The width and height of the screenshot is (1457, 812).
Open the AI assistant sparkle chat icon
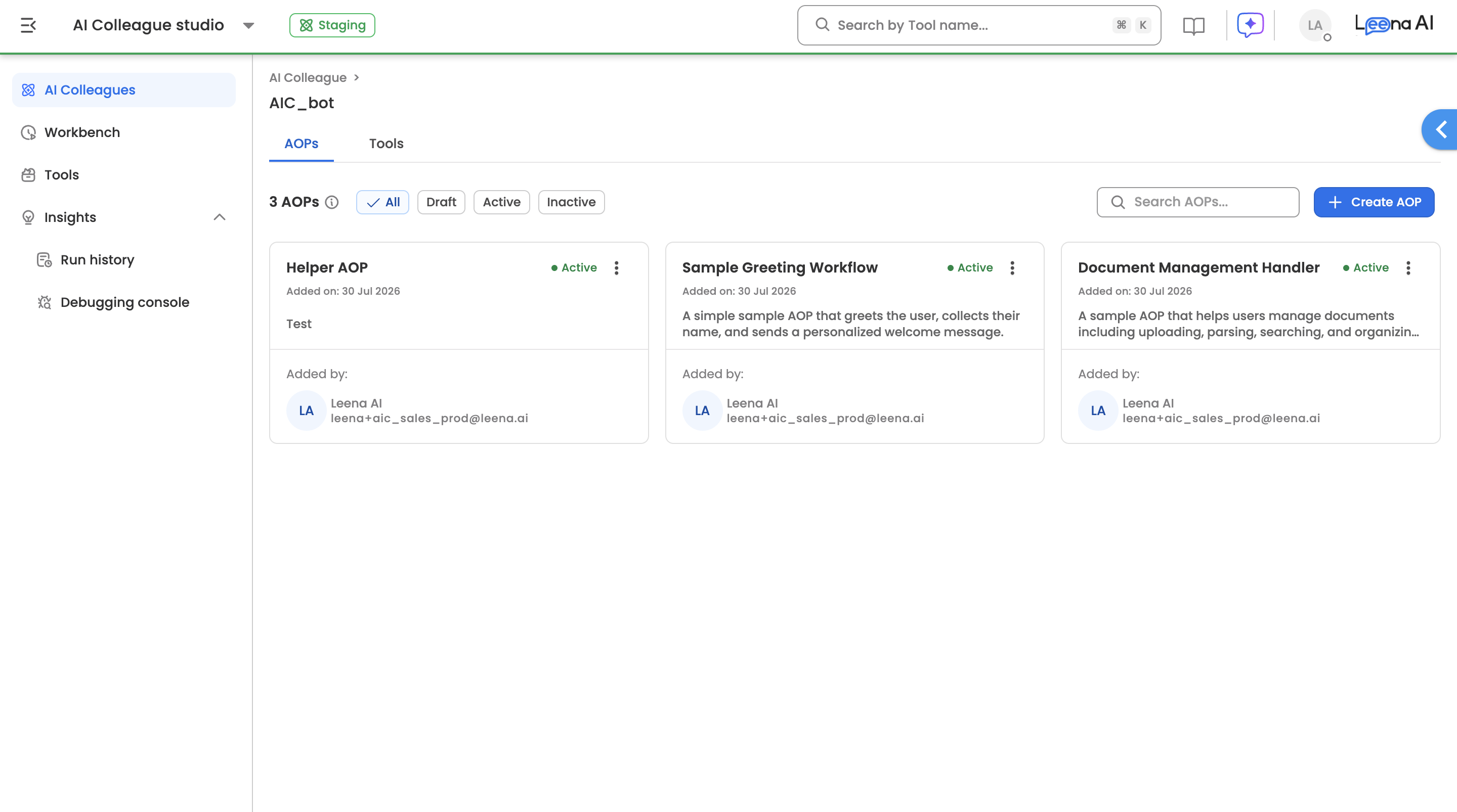tap(1250, 25)
